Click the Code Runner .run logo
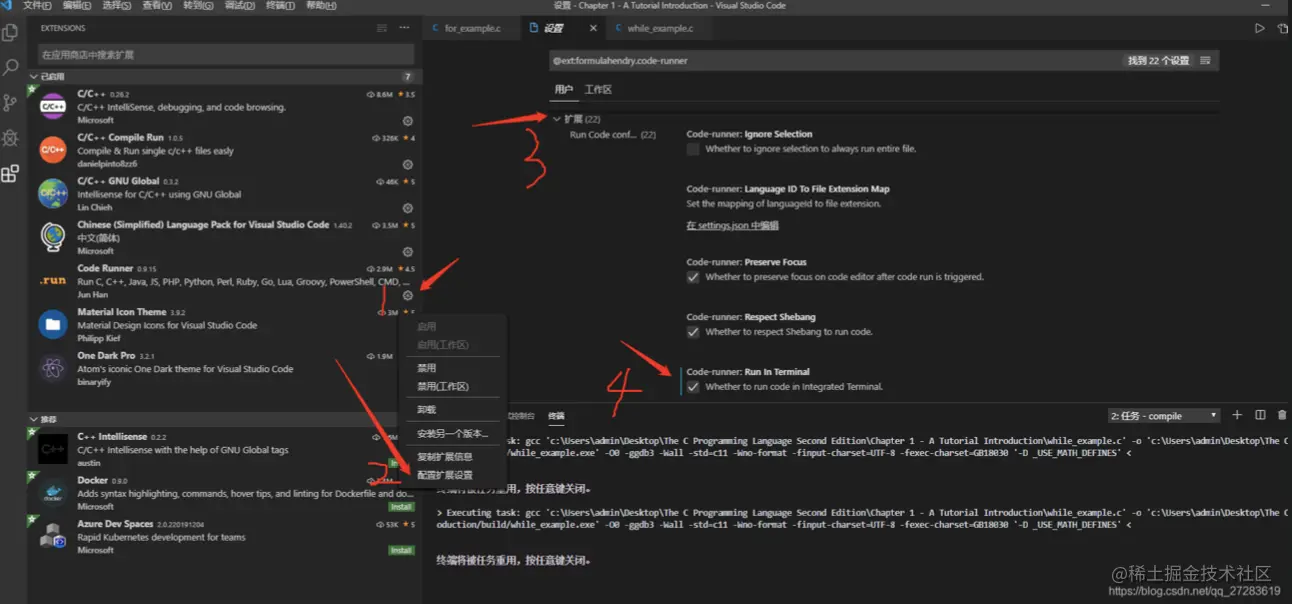 [x=53, y=281]
